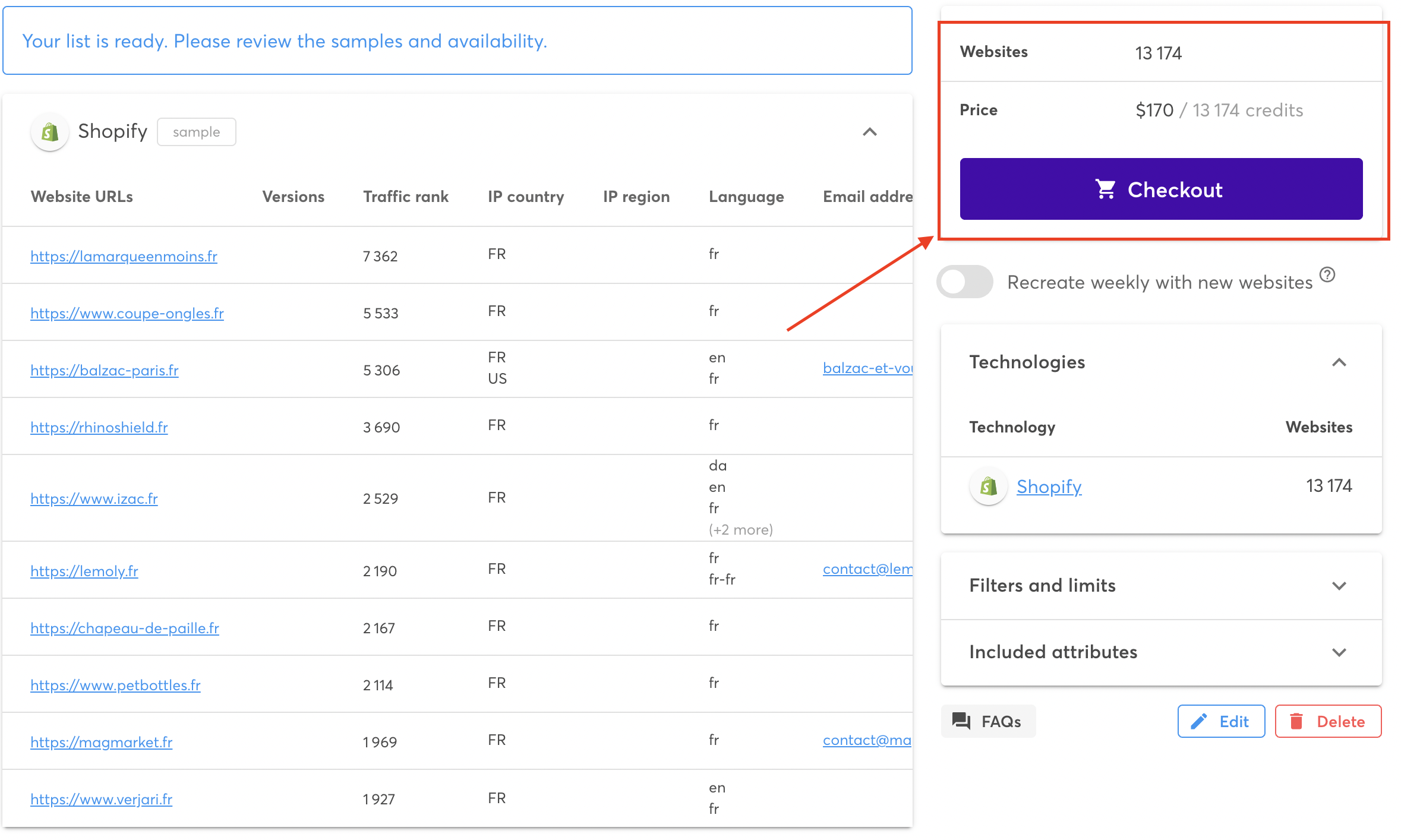The height and width of the screenshot is (840, 1401).
Task: Click traffic rank value 2 167
Action: coord(379,628)
